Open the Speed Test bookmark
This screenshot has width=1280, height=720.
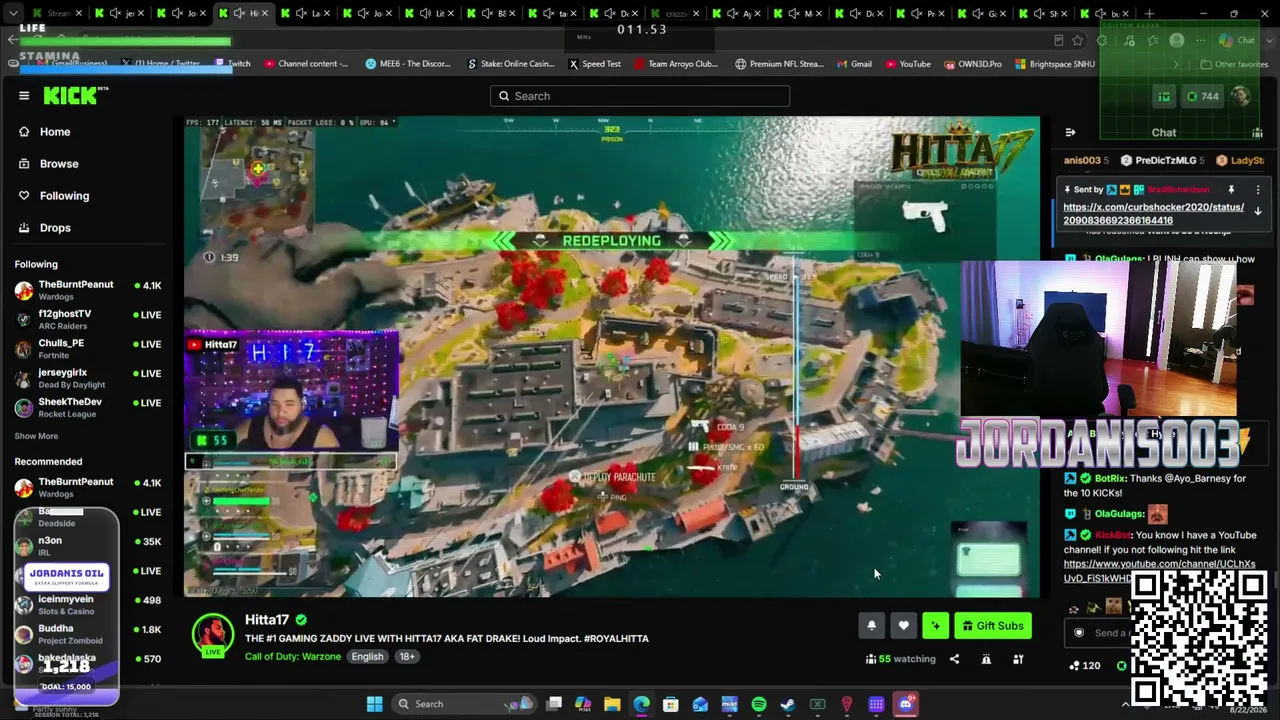coord(595,64)
